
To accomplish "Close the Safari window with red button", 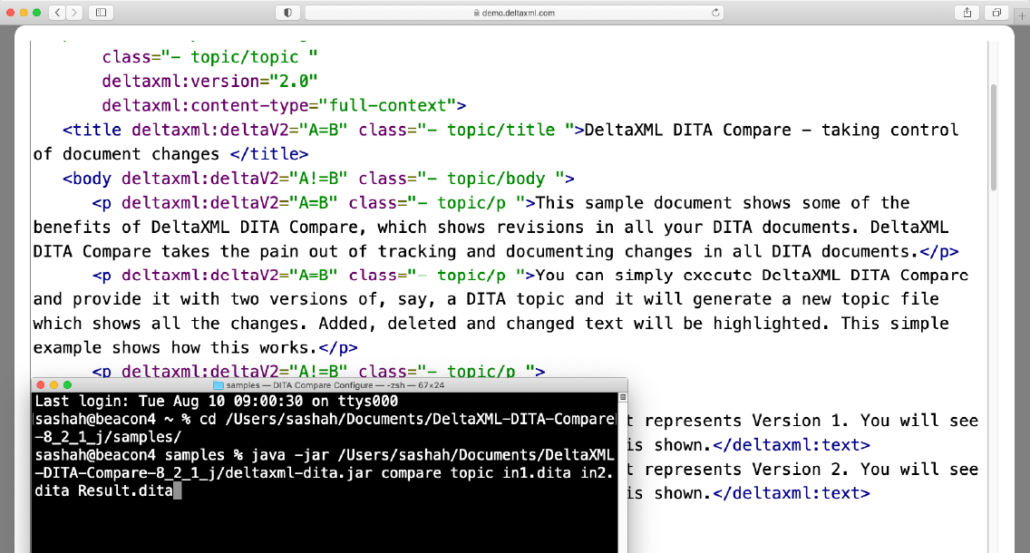I will pos(10,12).
